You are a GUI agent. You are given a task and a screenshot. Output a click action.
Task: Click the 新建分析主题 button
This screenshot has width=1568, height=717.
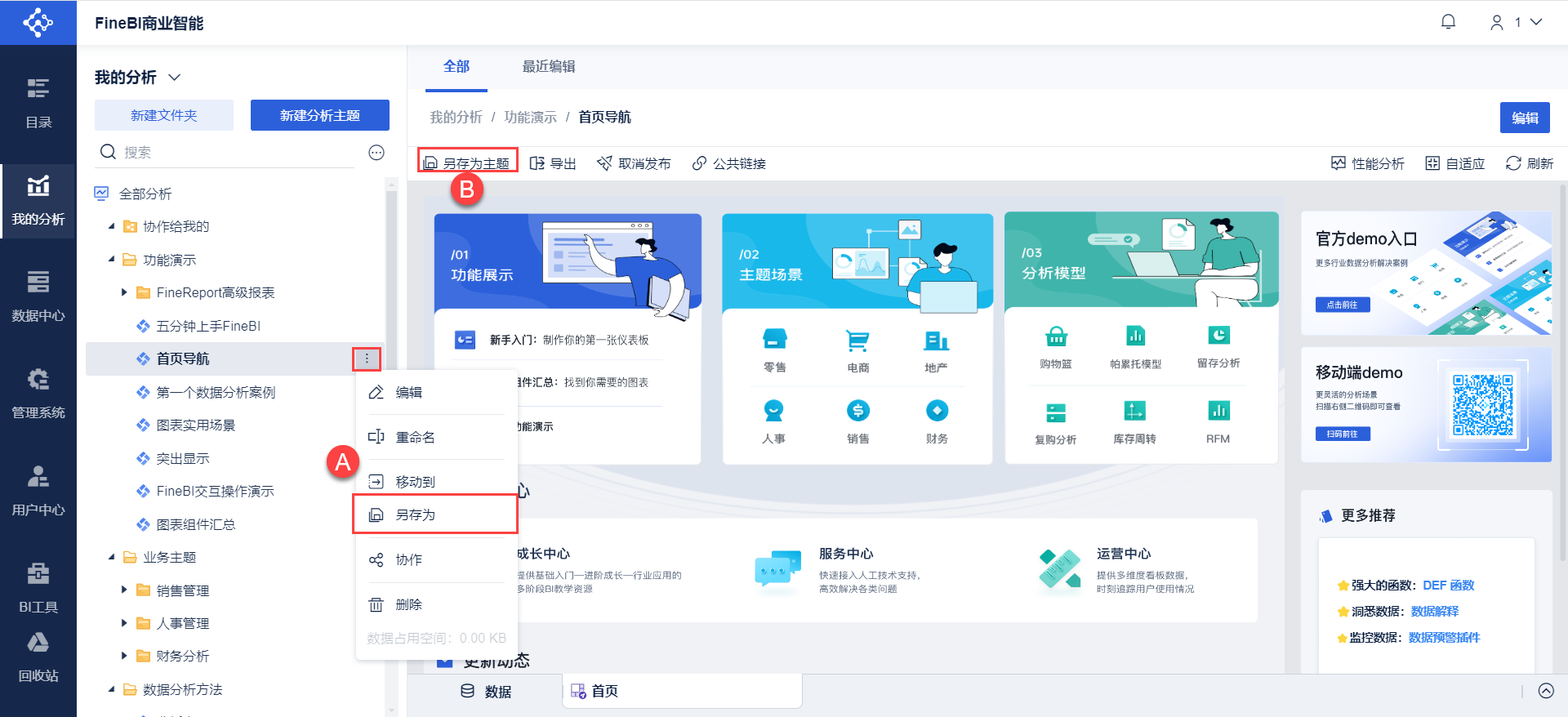coord(320,115)
